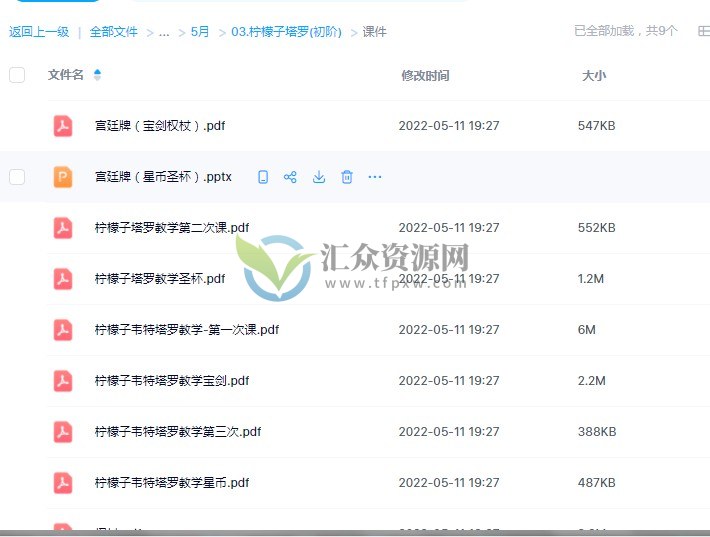
Task: Click the 文件名 column header
Action: pos(66,75)
